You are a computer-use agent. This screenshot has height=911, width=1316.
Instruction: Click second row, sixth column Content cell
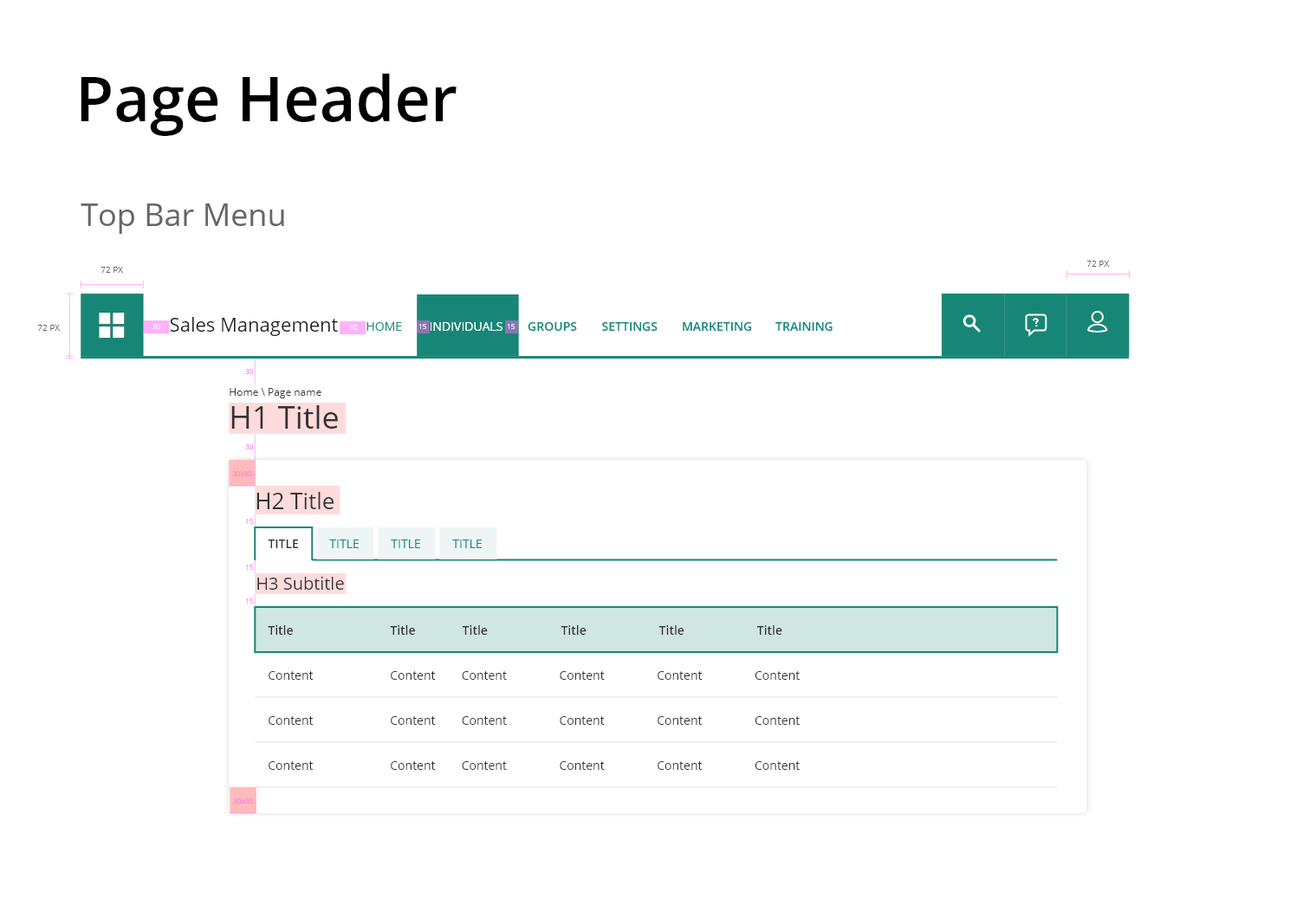[777, 720]
